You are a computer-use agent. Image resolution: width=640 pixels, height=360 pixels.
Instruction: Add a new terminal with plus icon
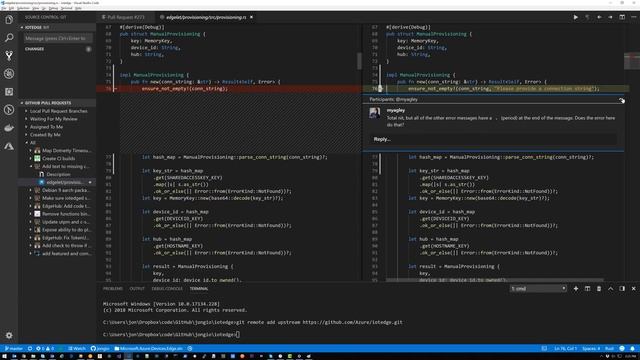tap(576, 289)
